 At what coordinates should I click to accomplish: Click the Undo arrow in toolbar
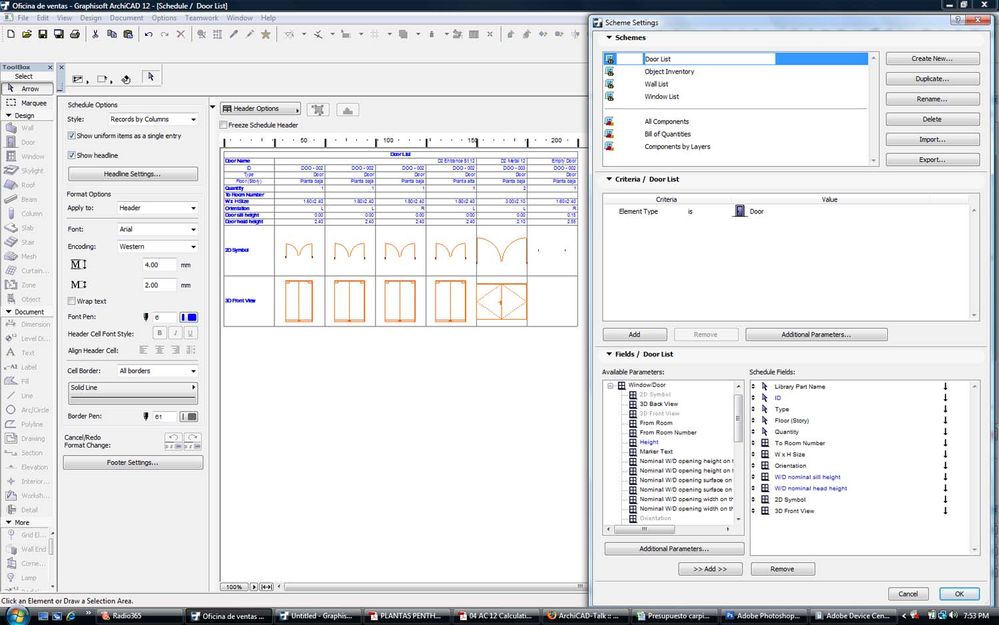[x=148, y=34]
